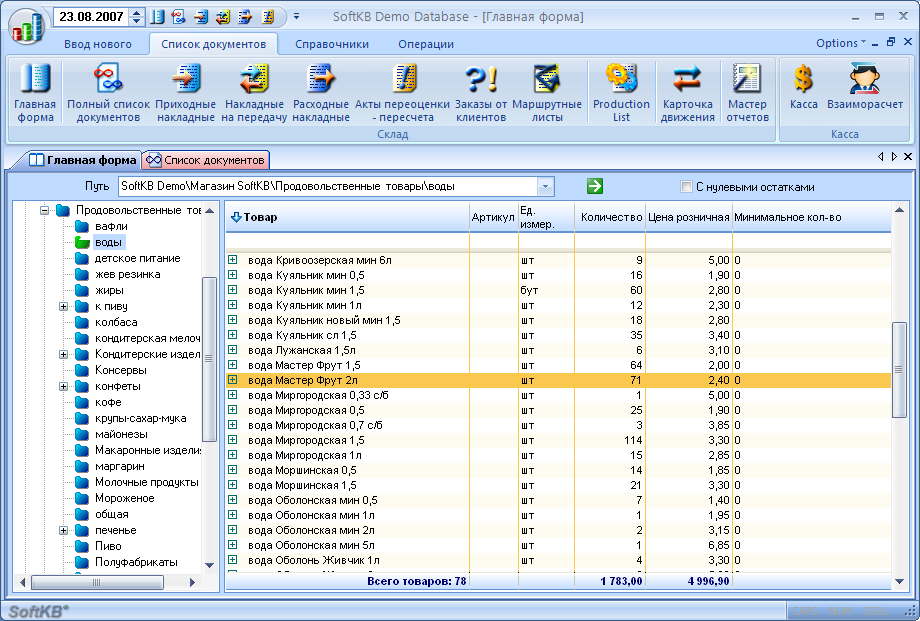
Task: Click the sort arrow in Товар header
Action: [x=236, y=217]
